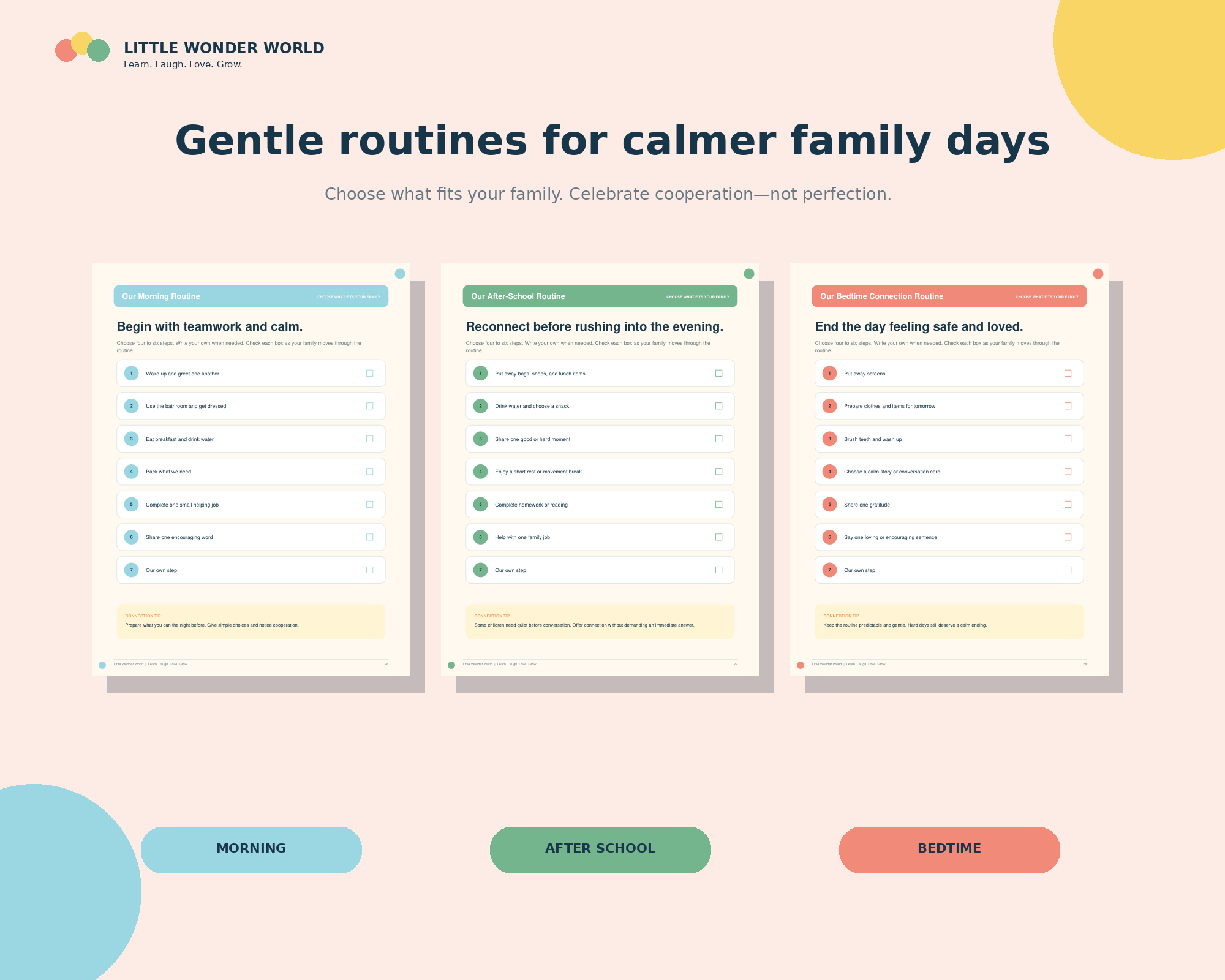The image size is (1225, 980).
Task: Click heading Reconnect before rushing into the evening
Action: [x=595, y=326]
